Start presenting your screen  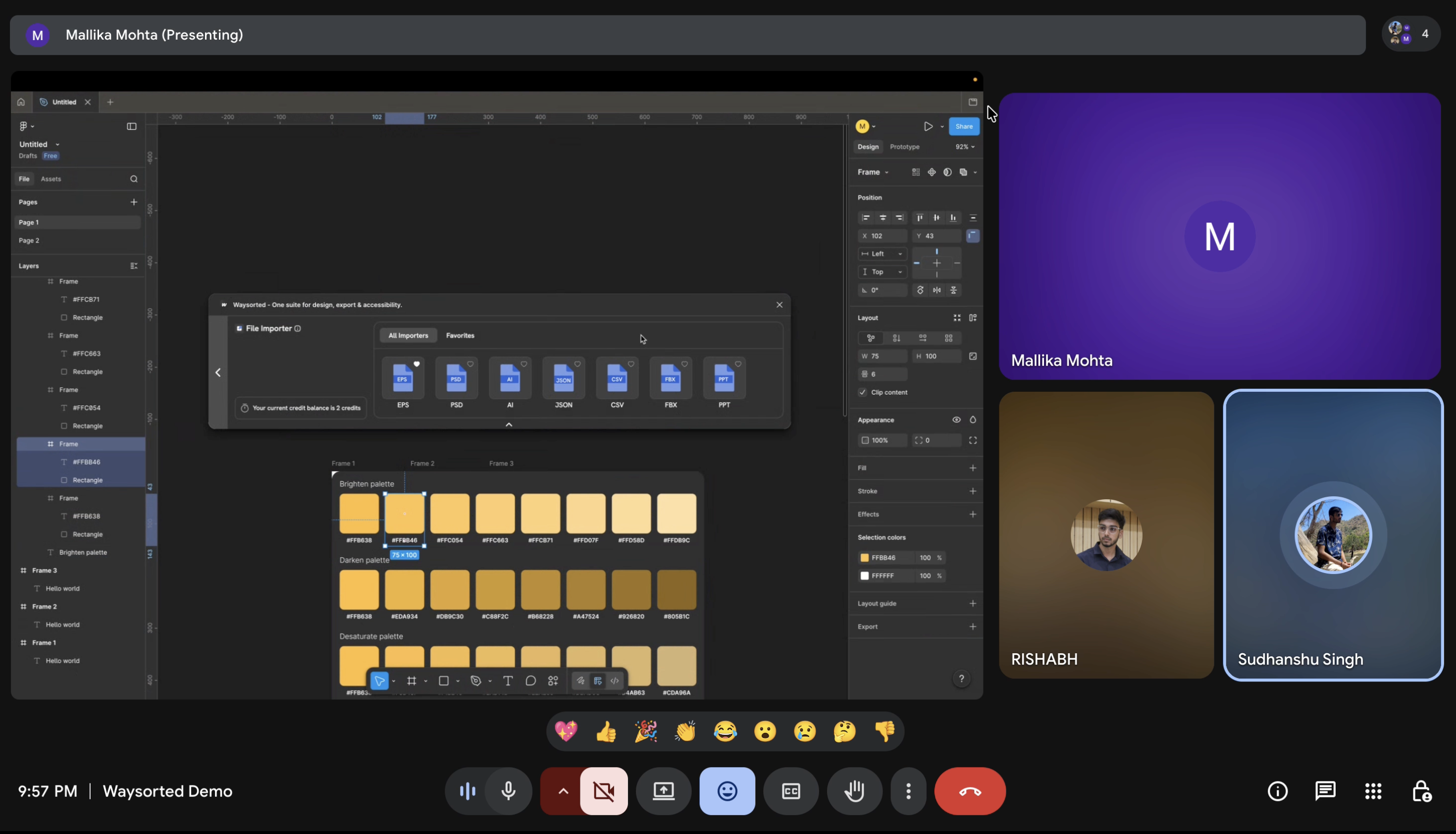pyautogui.click(x=664, y=791)
